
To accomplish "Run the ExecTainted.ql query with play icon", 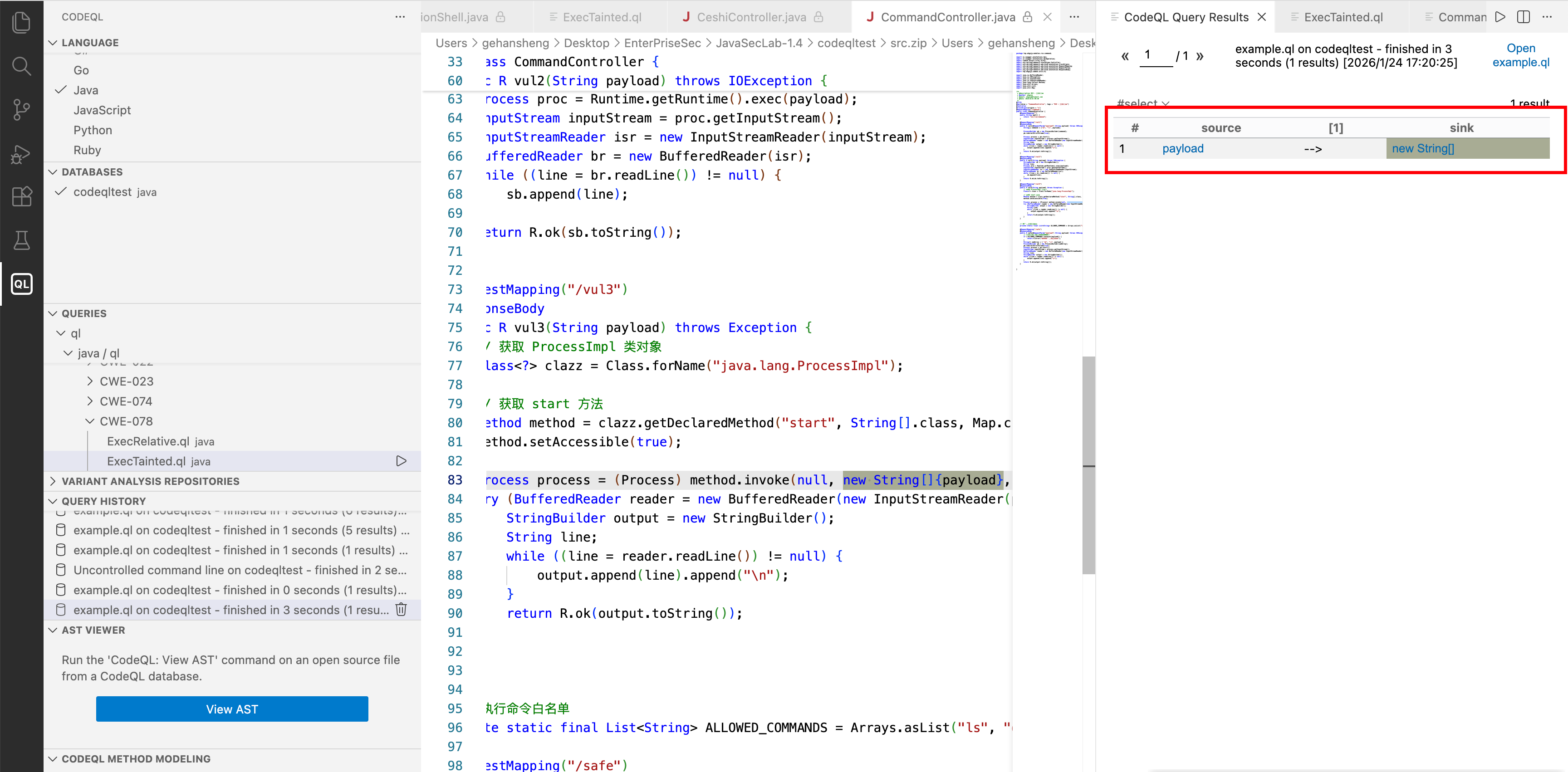I will (x=401, y=461).
